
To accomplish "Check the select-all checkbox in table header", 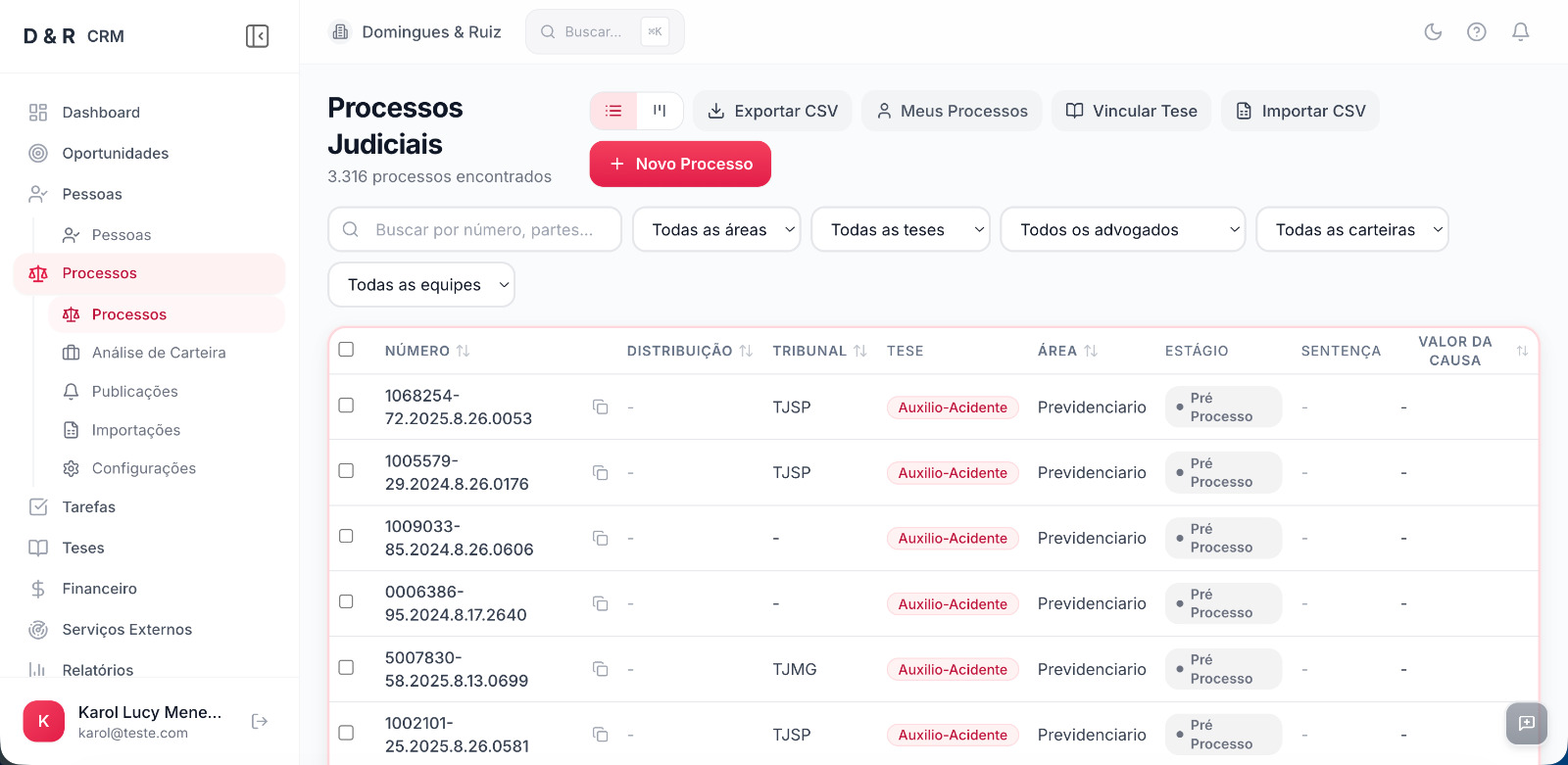I will tap(346, 350).
